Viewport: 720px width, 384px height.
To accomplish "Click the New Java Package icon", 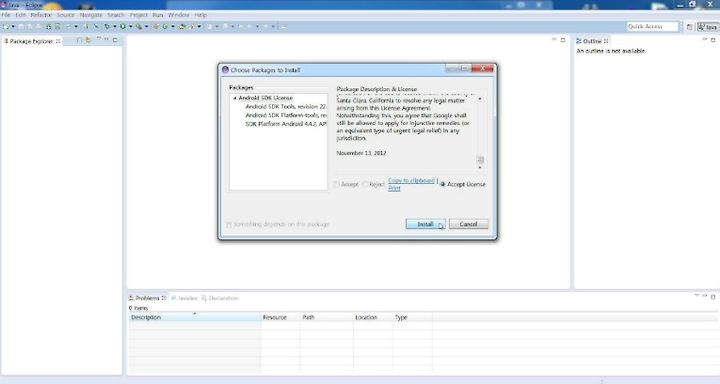I will (x=156, y=27).
